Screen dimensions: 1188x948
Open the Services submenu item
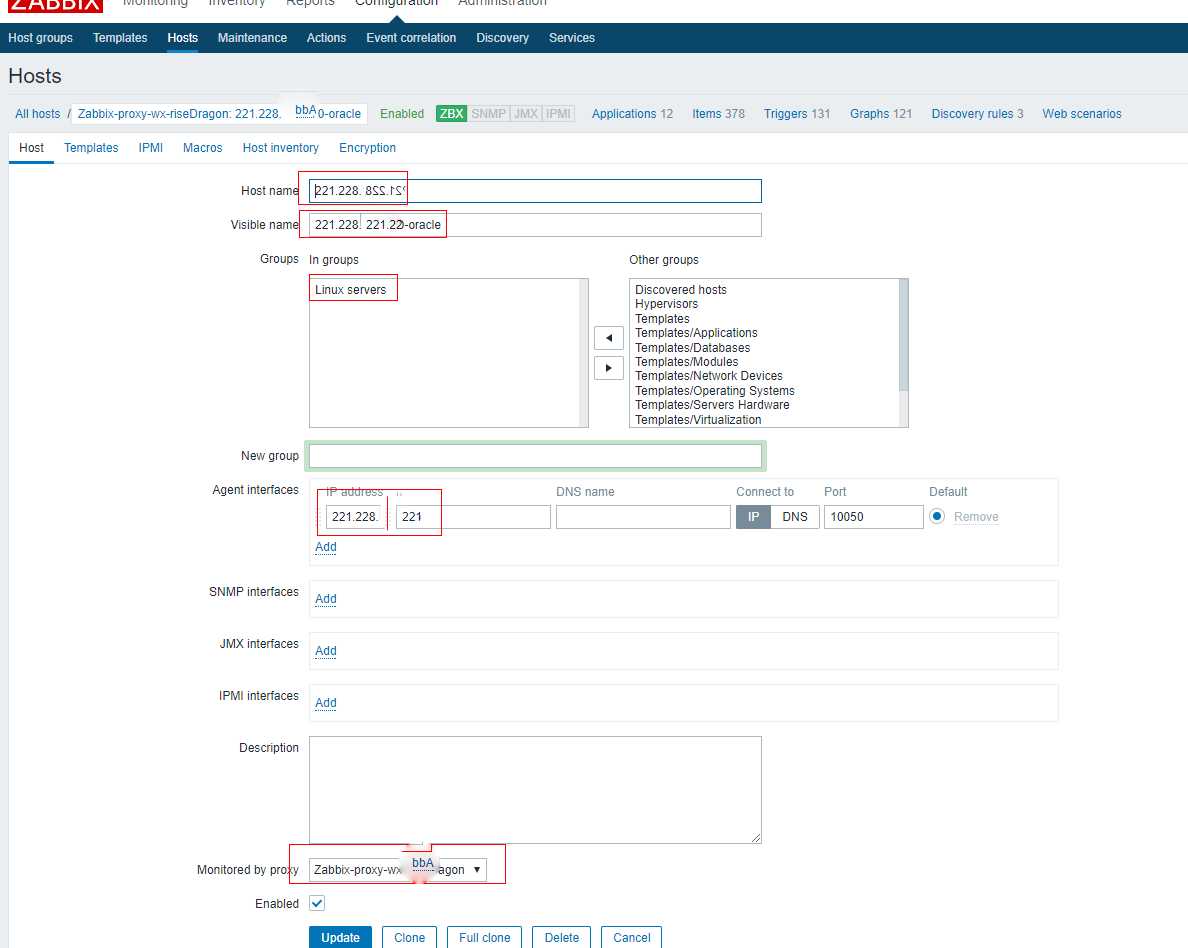[x=572, y=38]
